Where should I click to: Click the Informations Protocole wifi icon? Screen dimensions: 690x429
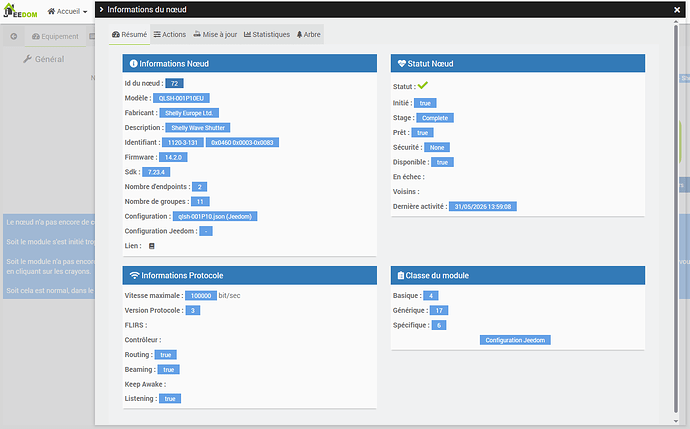click(135, 275)
